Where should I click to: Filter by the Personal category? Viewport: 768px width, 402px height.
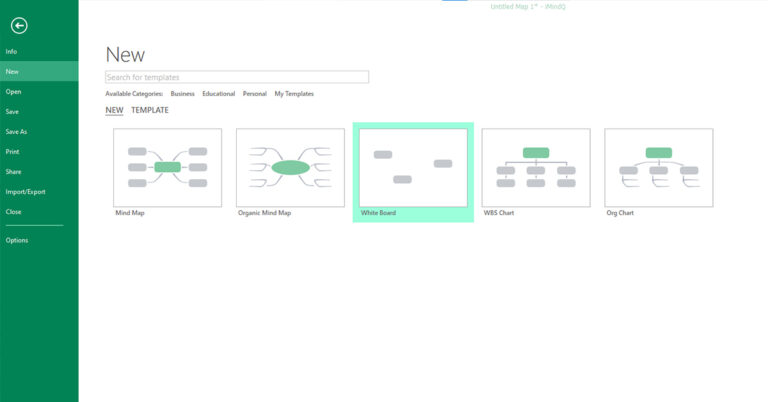click(x=255, y=94)
